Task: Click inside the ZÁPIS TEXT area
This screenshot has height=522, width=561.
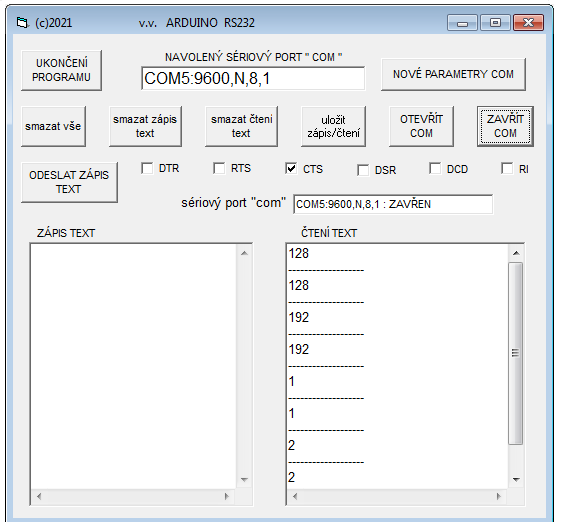Action: pos(133,366)
